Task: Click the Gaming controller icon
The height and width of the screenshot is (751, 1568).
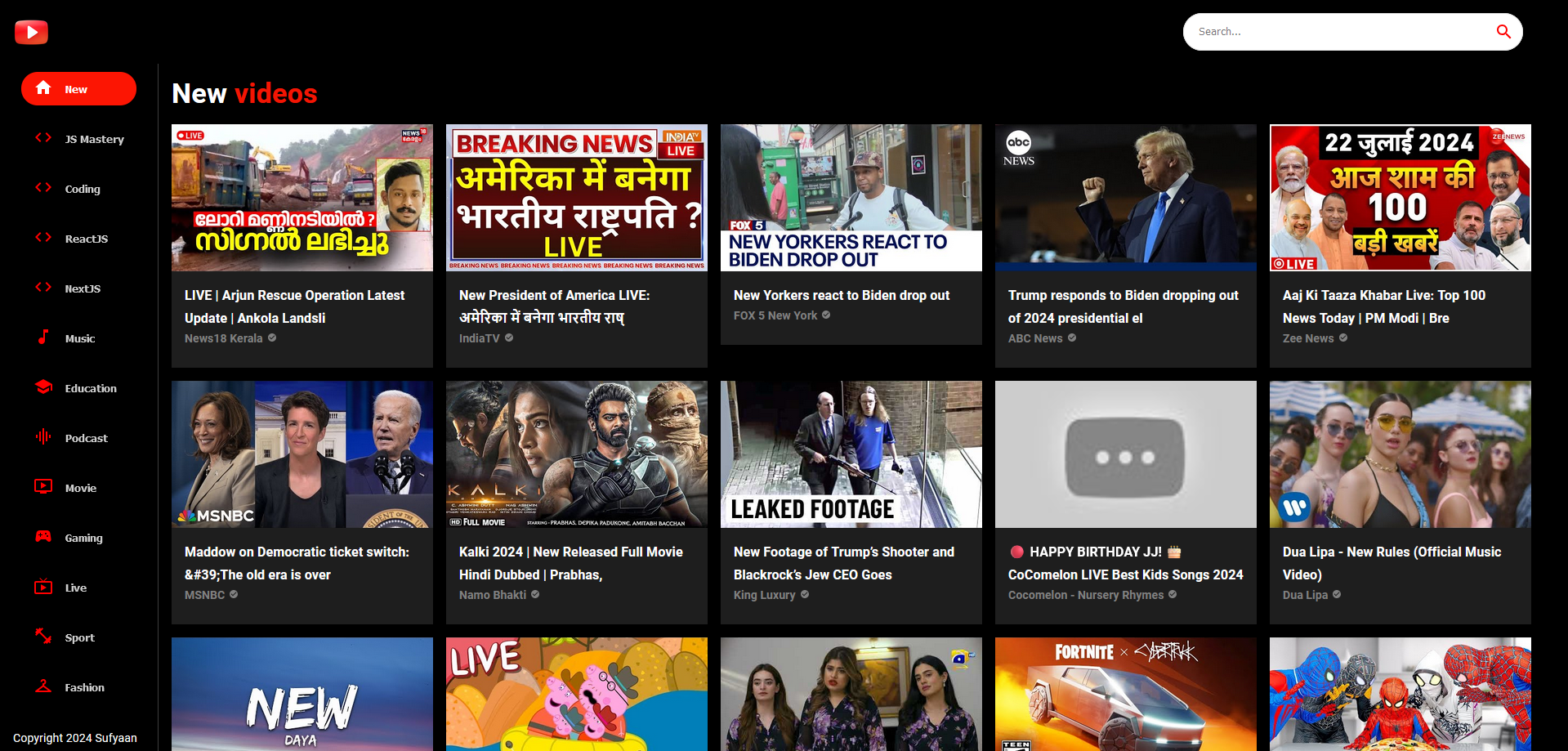Action: coord(43,536)
